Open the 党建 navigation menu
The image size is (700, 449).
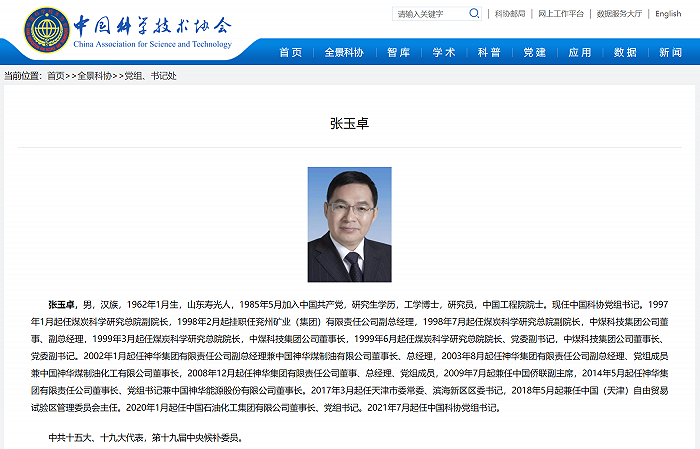535,52
